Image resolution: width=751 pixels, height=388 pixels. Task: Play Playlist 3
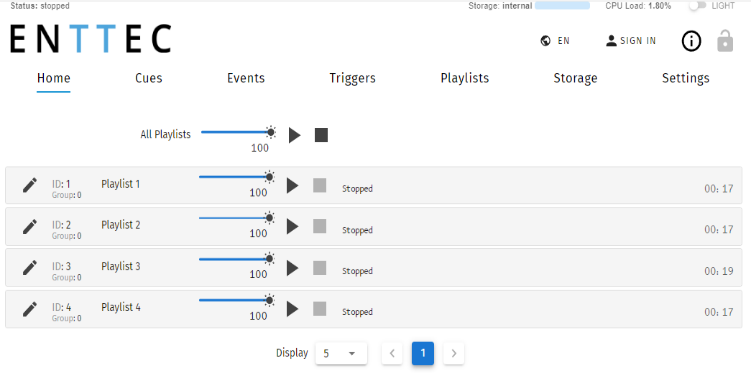tap(292, 268)
